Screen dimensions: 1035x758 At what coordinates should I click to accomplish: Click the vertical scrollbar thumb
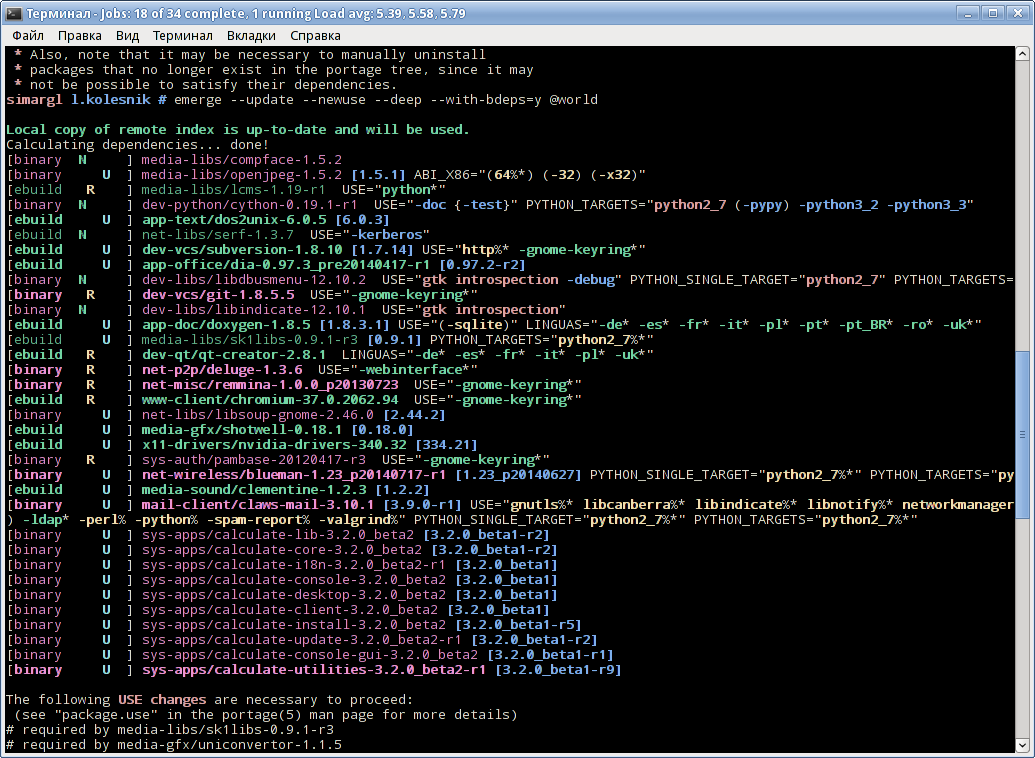[1022, 434]
